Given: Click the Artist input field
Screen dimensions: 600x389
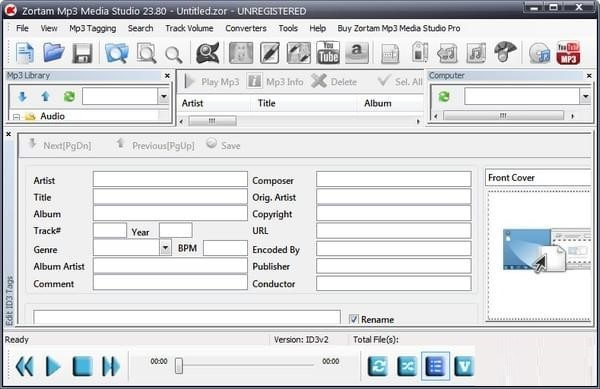Looking at the screenshot, I should (170, 179).
